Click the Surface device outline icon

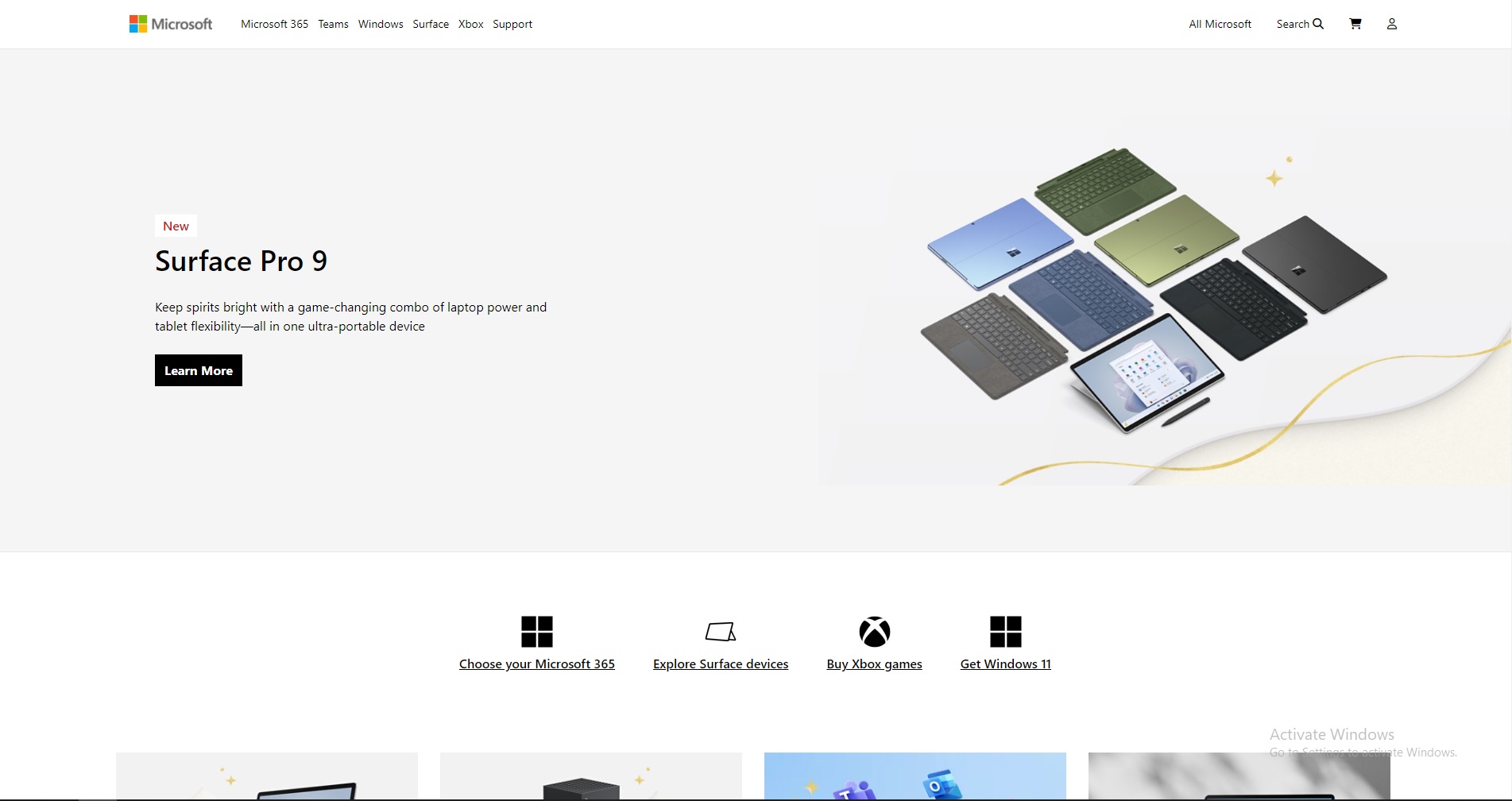720,630
